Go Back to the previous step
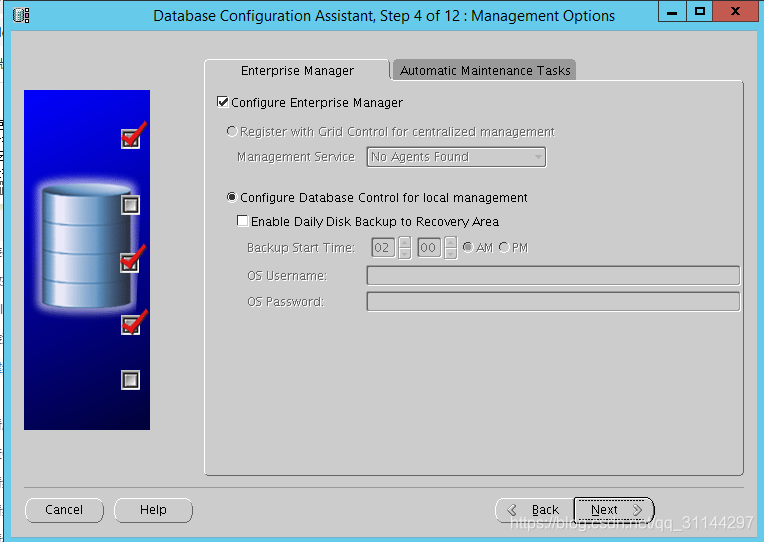The height and width of the screenshot is (542, 764). 535,510
